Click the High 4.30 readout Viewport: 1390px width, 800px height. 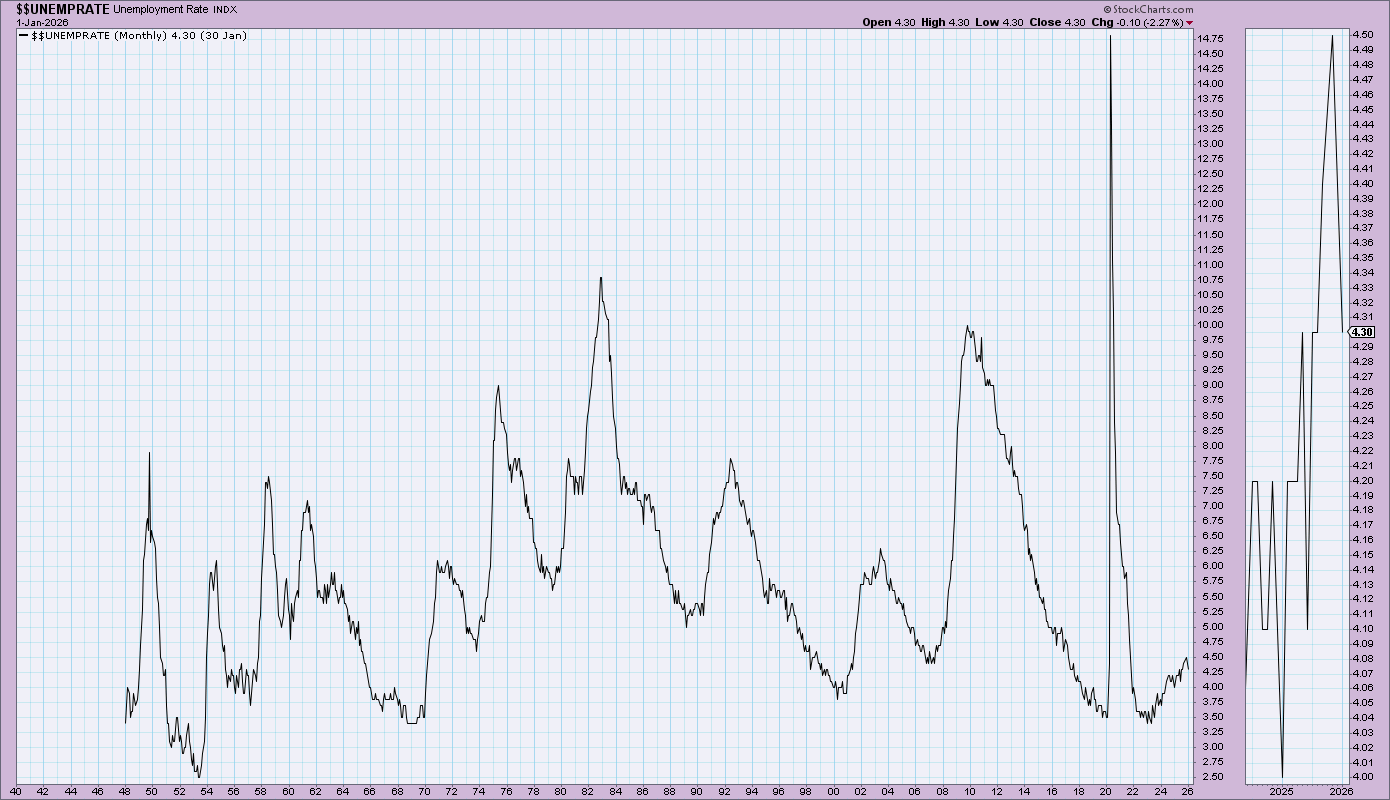pyautogui.click(x=944, y=22)
